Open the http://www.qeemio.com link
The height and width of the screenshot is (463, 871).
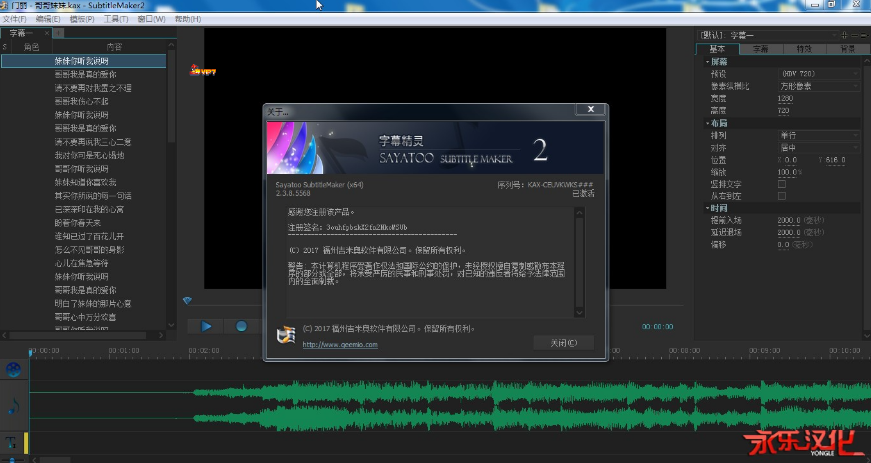coord(340,345)
